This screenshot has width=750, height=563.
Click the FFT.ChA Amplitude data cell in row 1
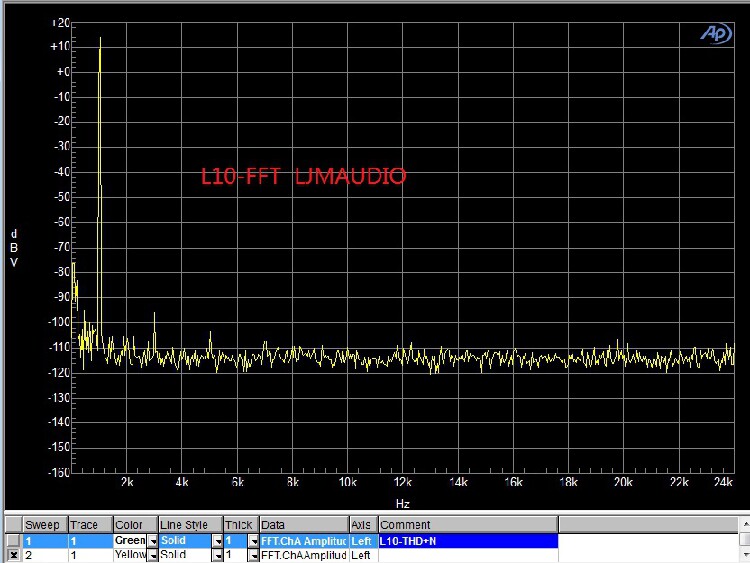click(304, 541)
